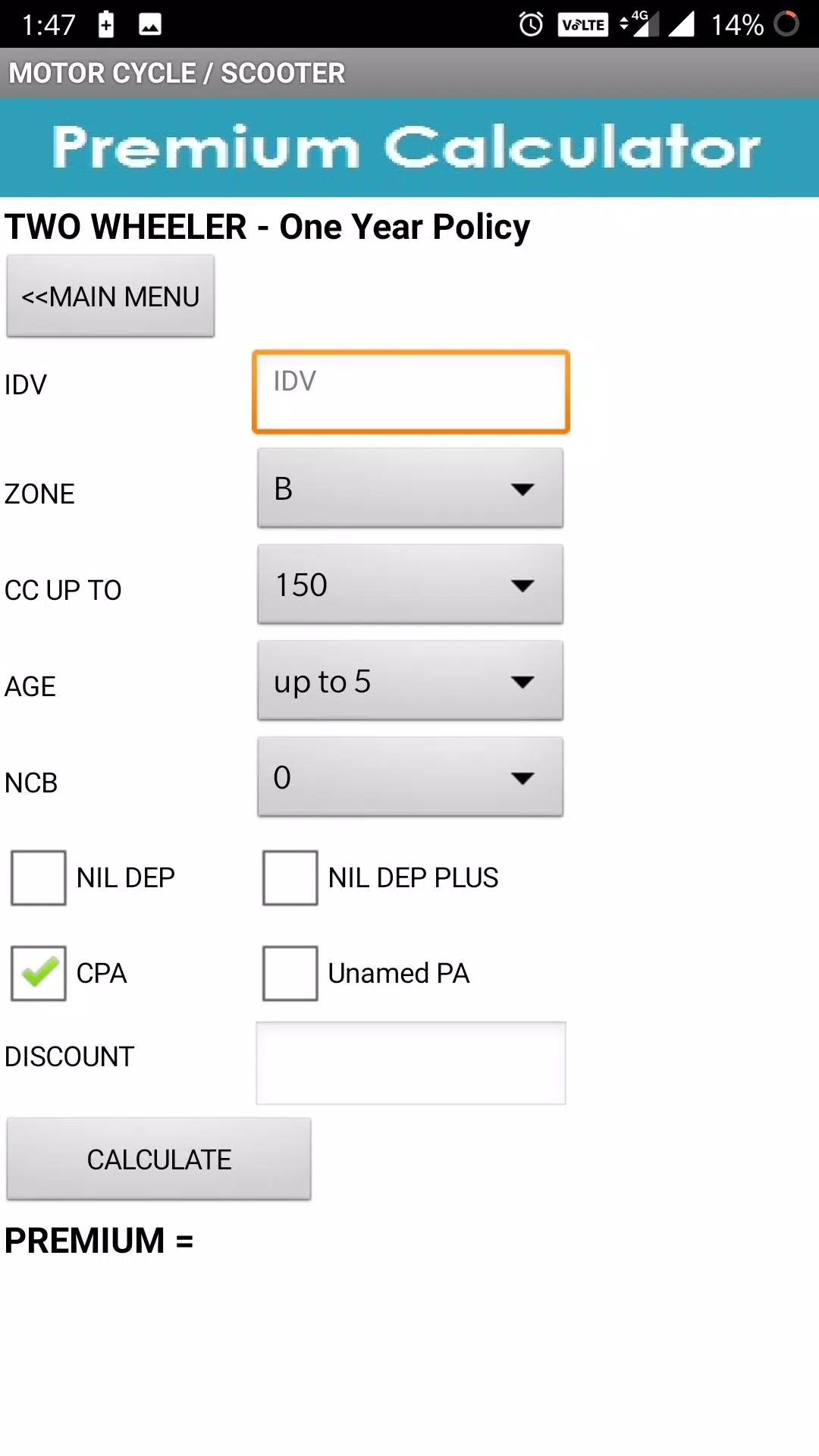Select the DISCOUNT text field

411,1063
